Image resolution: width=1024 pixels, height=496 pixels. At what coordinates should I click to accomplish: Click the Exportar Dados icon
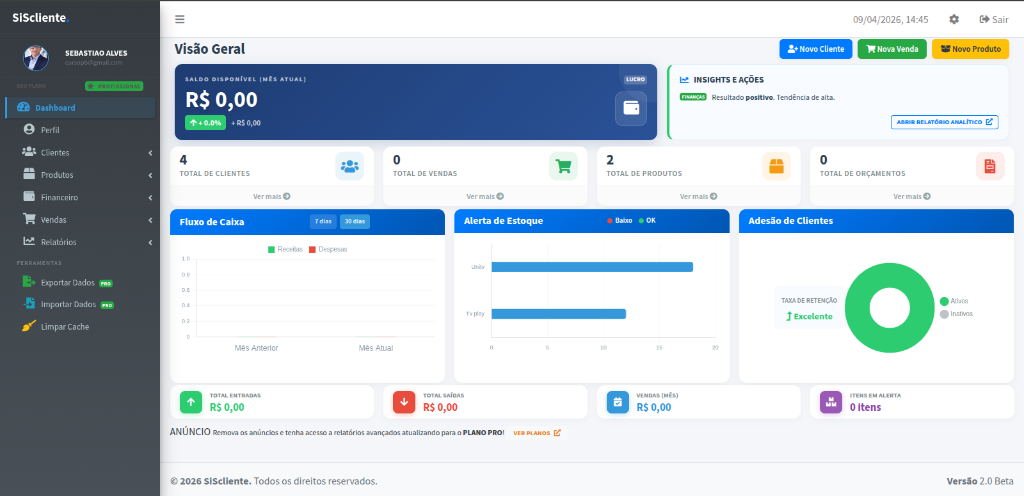pyautogui.click(x=29, y=282)
